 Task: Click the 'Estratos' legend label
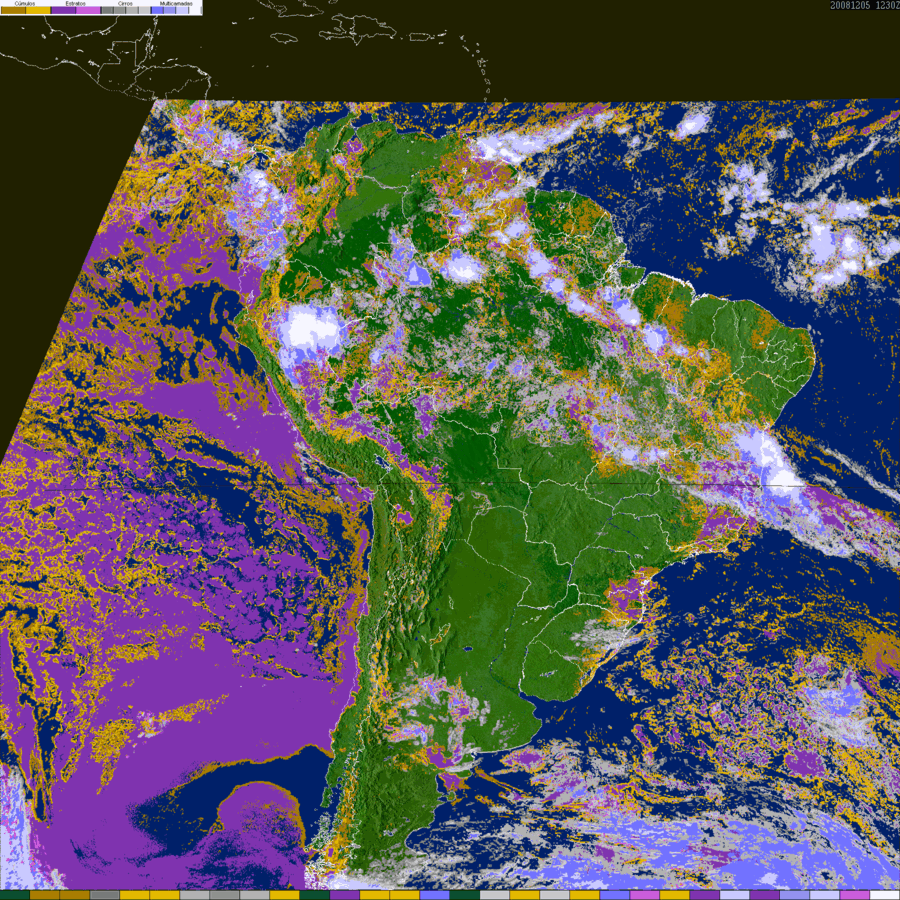pos(75,3)
